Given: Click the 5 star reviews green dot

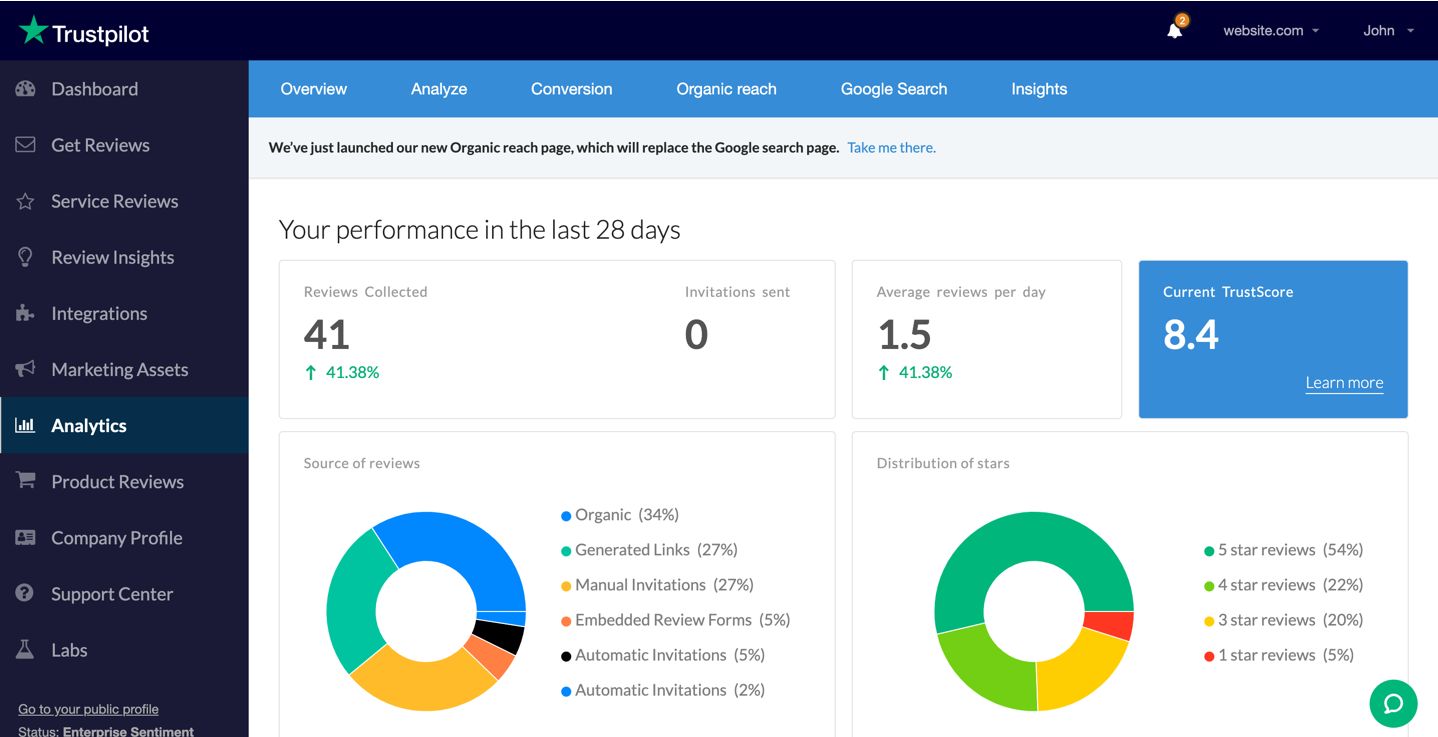Looking at the screenshot, I should tap(1209, 551).
